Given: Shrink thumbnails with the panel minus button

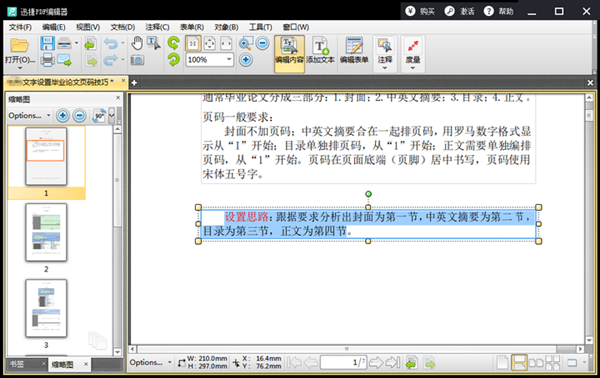Looking at the screenshot, I should (x=80, y=115).
